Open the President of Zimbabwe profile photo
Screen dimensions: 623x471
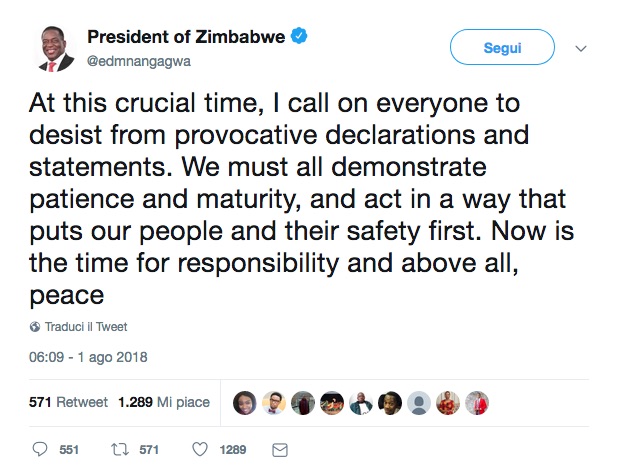pyautogui.click(x=50, y=48)
